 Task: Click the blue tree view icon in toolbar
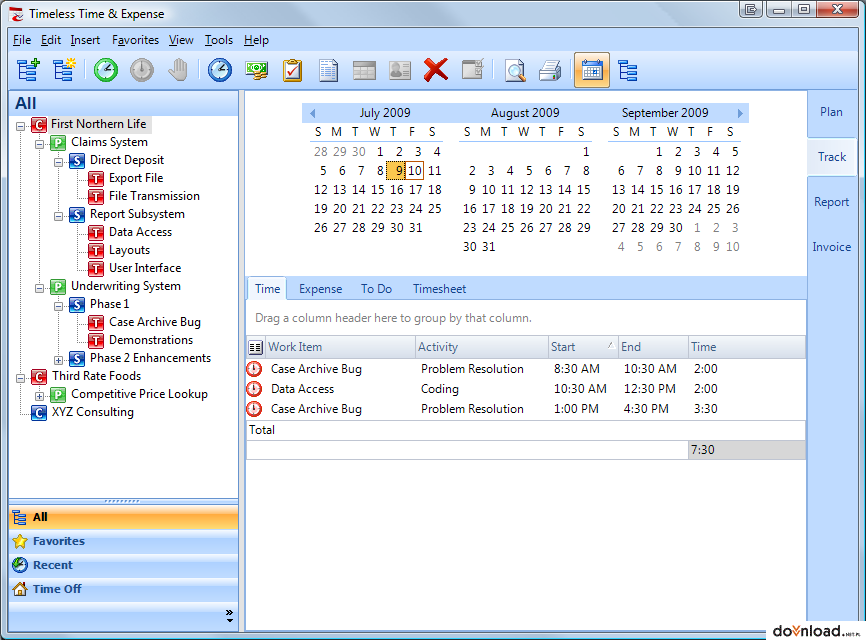tap(628, 70)
